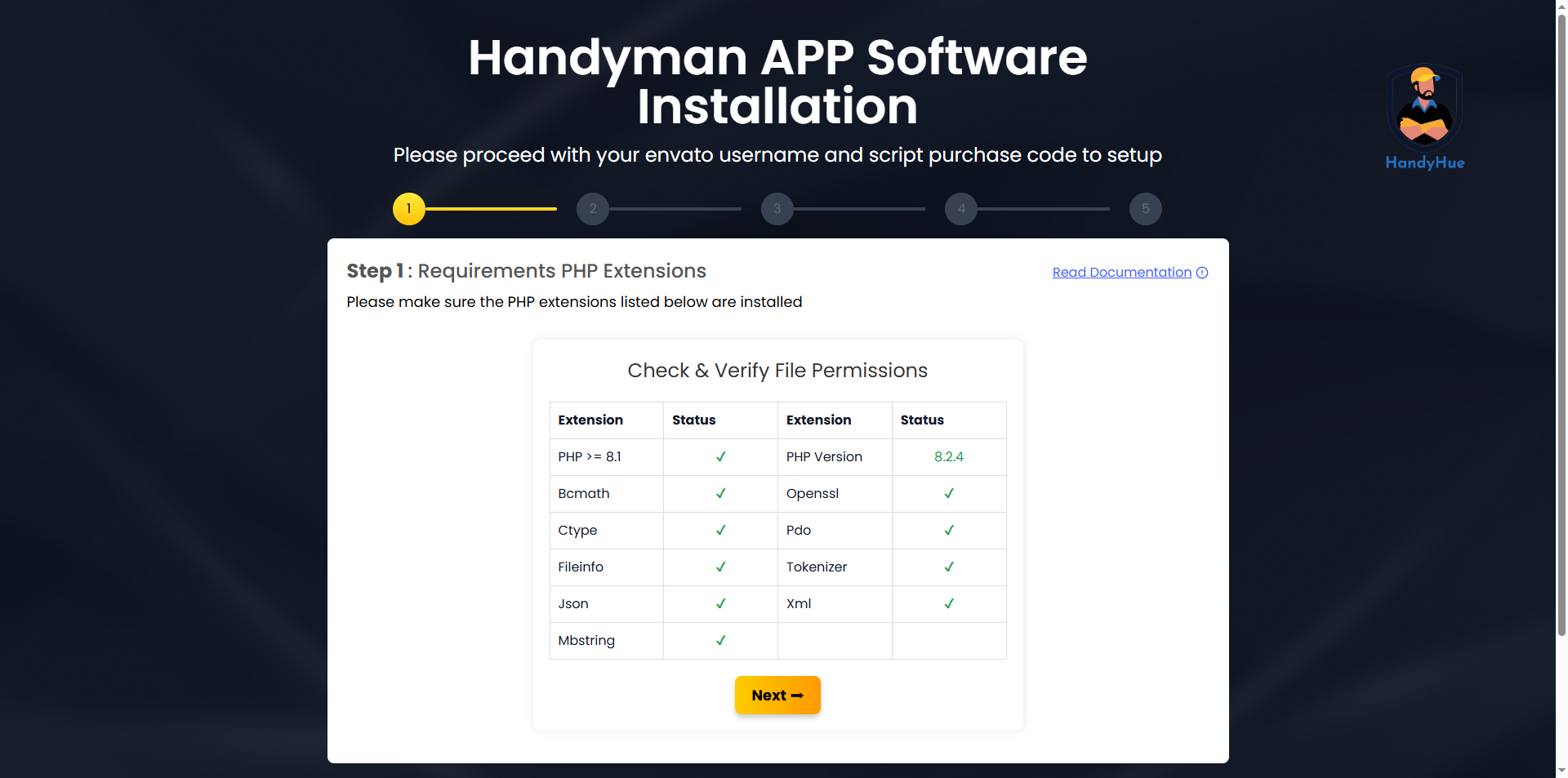Click the Openssl status checkmark

[949, 493]
